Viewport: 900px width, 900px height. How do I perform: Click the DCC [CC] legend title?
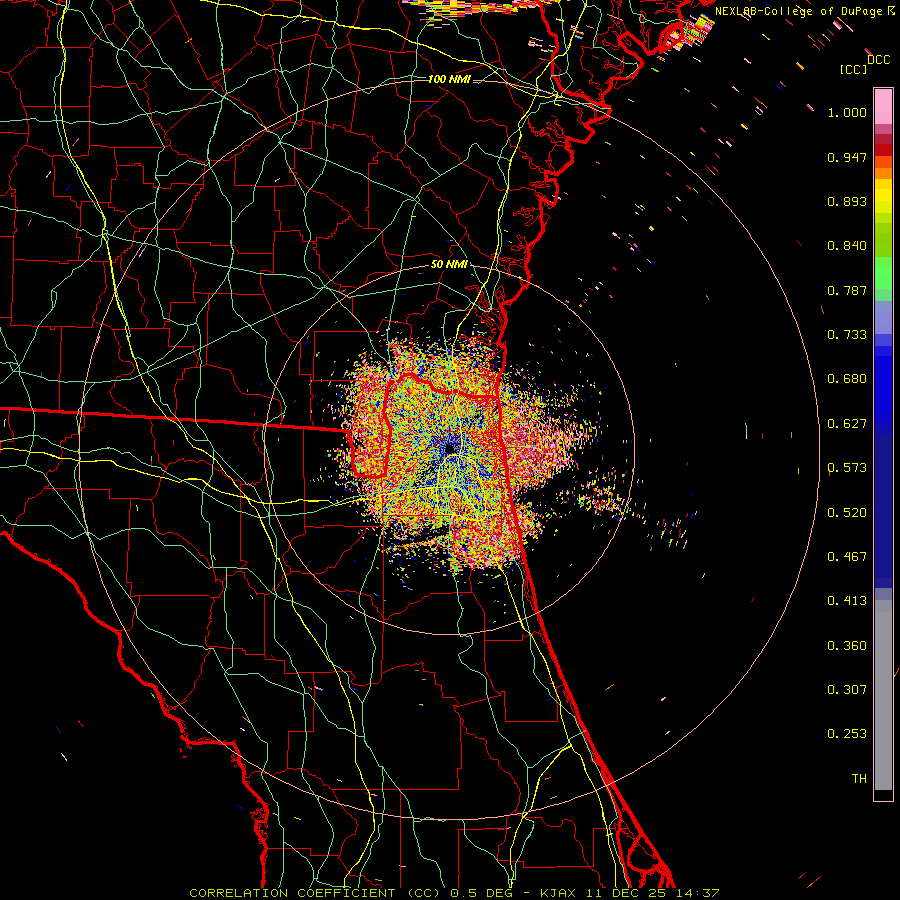pyautogui.click(x=864, y=64)
